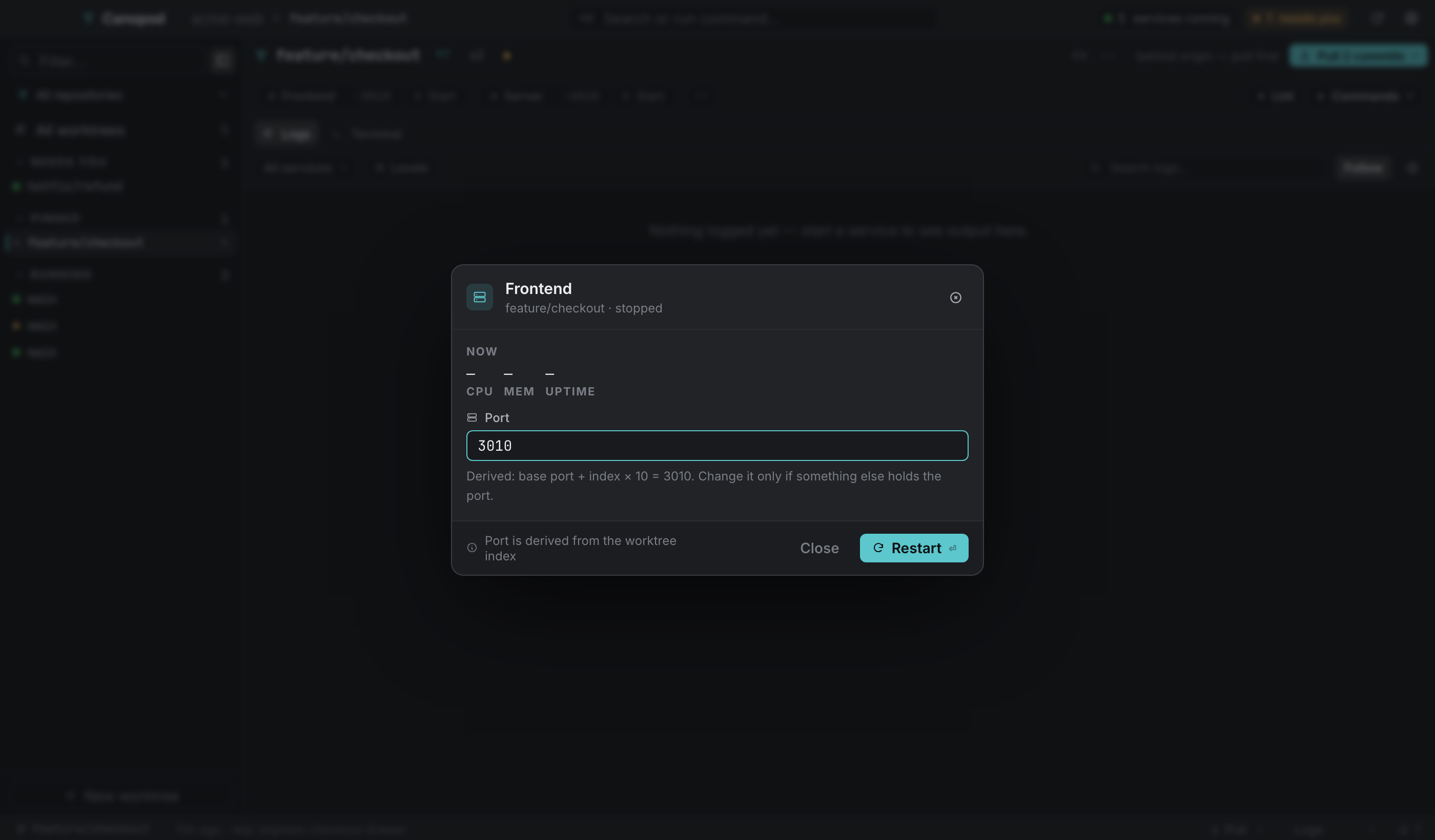Click the 'Port' field label
The image size is (1435, 840).
pyautogui.click(x=497, y=418)
